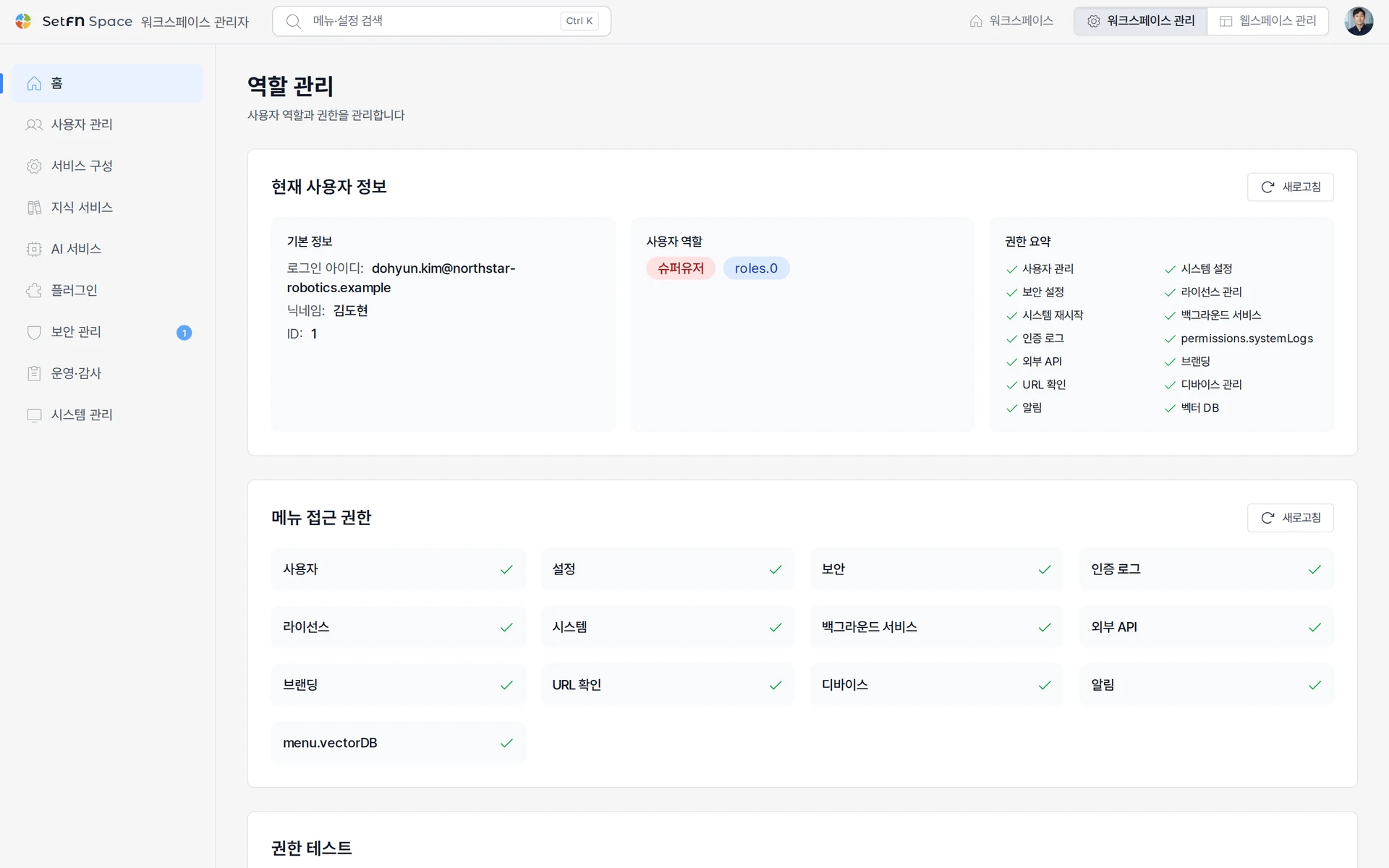Screen dimensions: 1389x868
Task: Open 지식 서비스 in sidebar
Action: coord(108,208)
